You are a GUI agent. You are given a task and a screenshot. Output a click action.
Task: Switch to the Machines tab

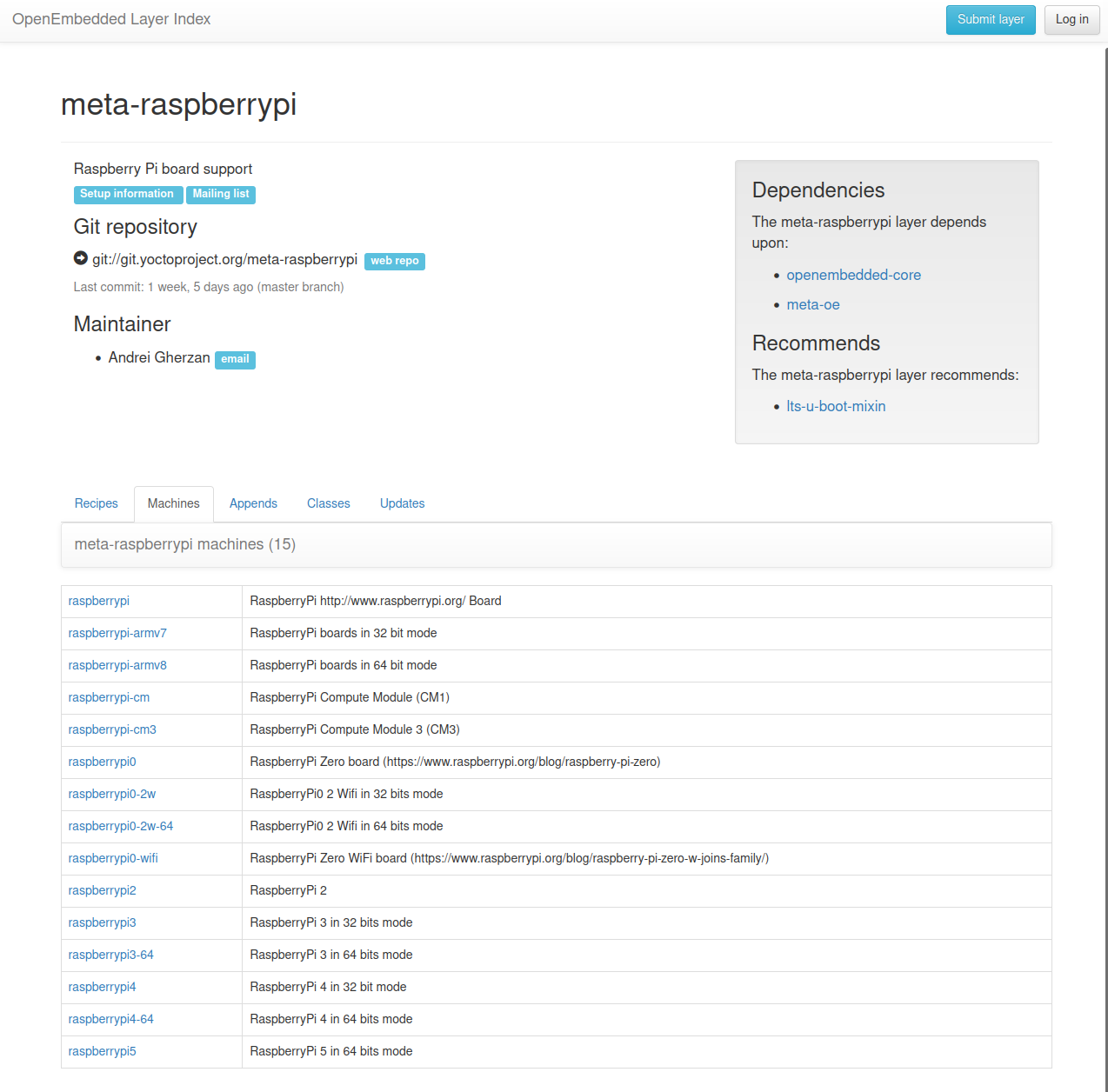click(x=173, y=503)
